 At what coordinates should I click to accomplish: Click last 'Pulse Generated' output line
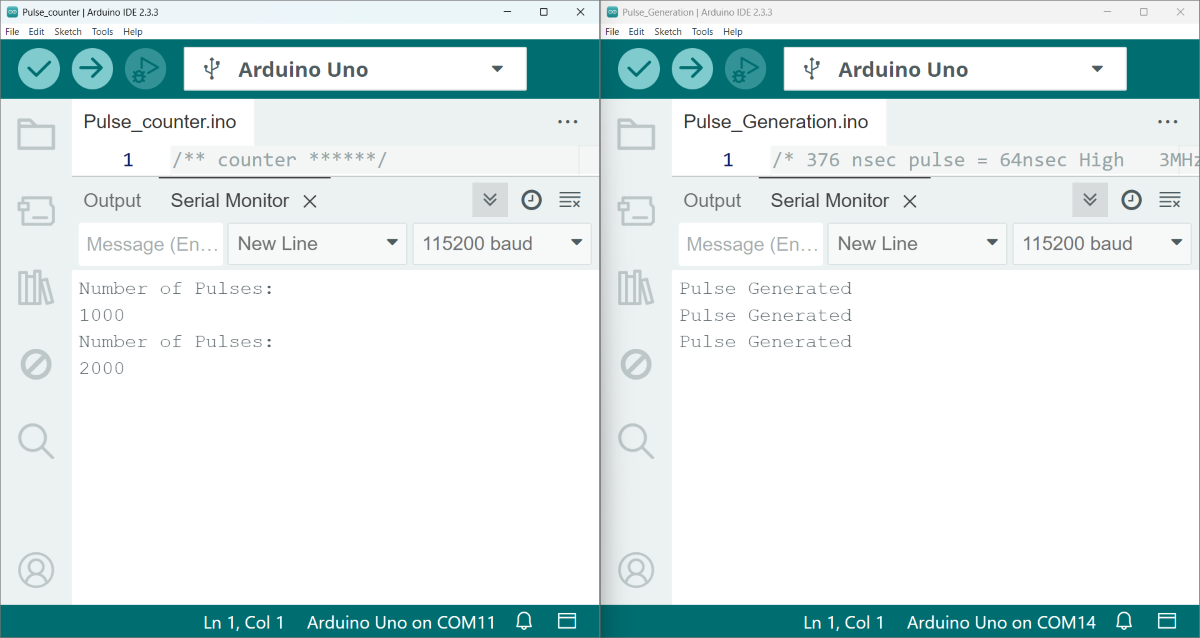tap(766, 341)
